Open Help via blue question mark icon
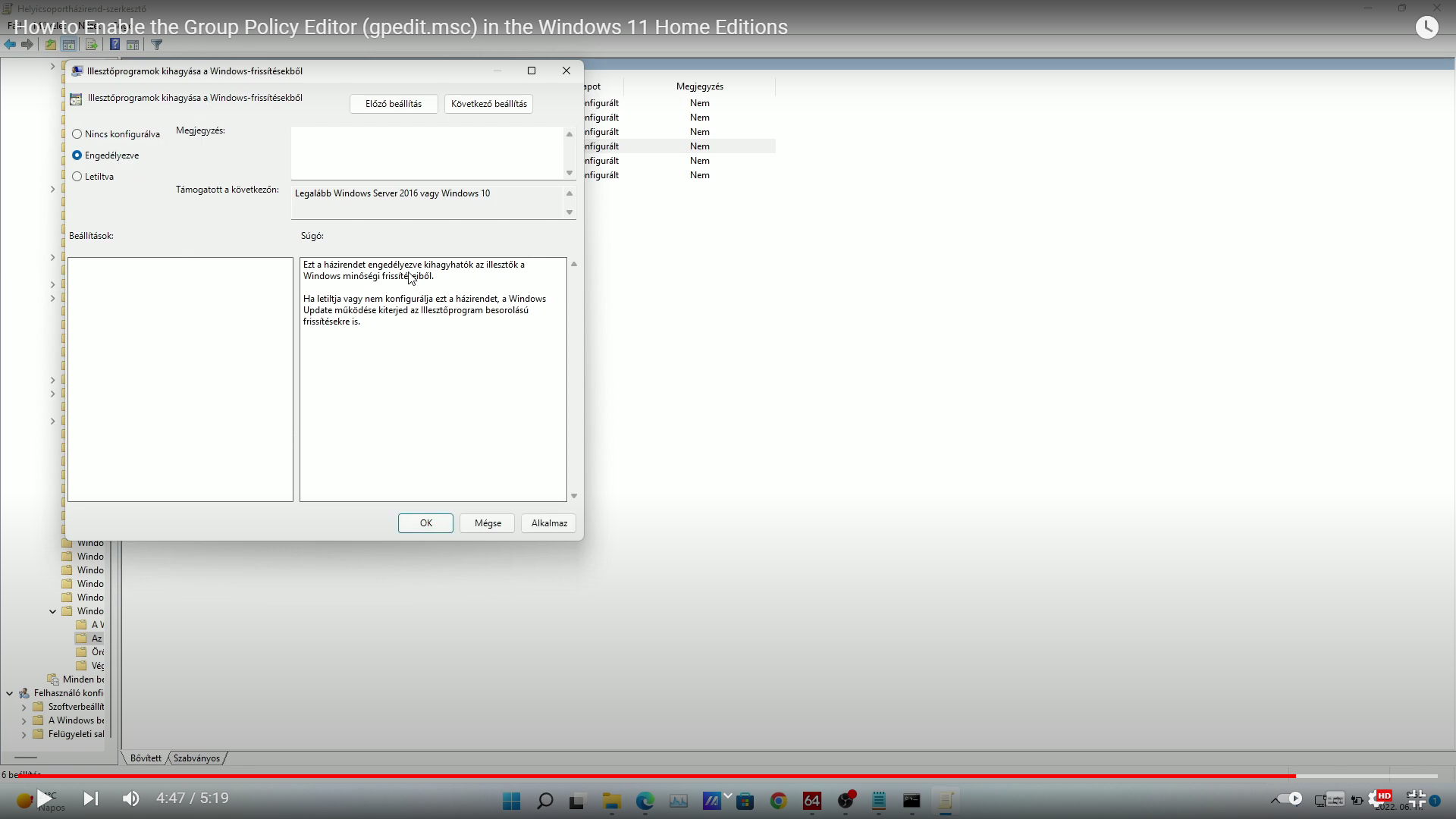The image size is (1456, 819). click(x=115, y=45)
